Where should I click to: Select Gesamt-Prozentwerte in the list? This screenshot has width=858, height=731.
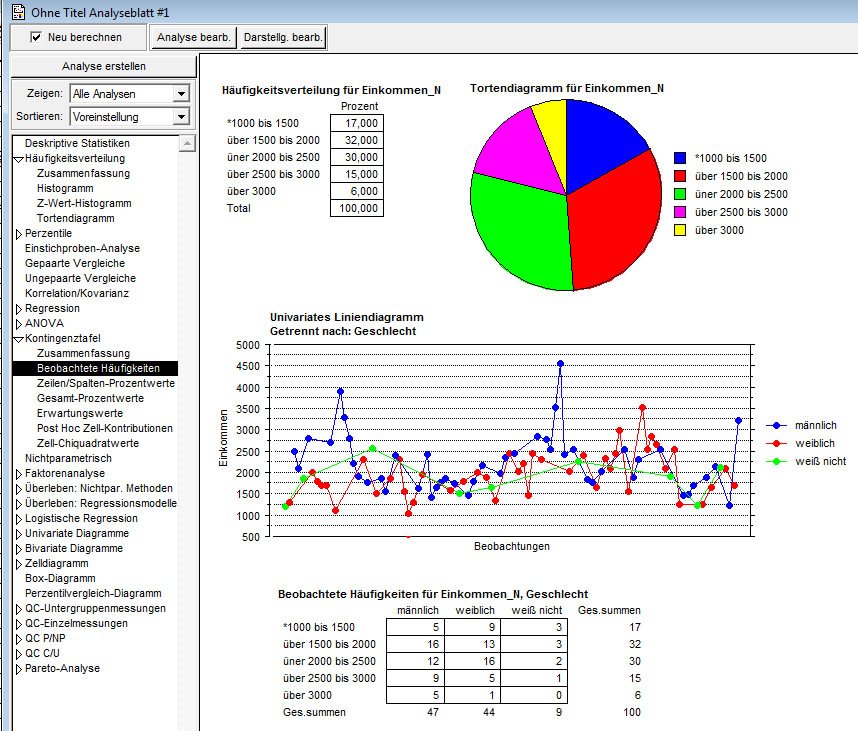(x=90, y=398)
